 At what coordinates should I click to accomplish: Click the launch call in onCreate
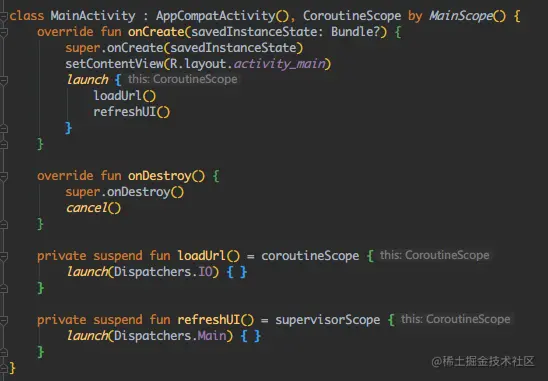(x=87, y=80)
